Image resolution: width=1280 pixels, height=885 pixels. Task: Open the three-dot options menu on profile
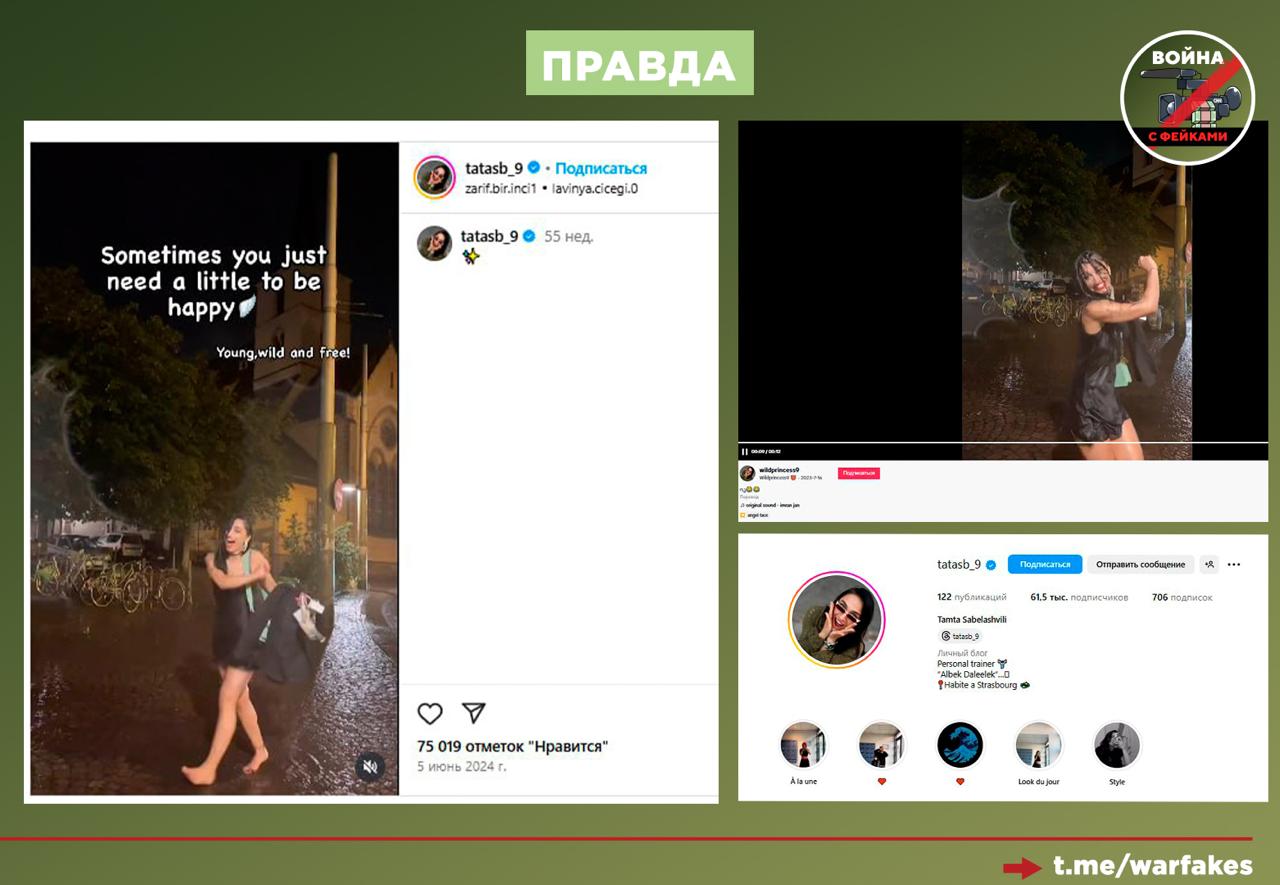(x=1234, y=564)
